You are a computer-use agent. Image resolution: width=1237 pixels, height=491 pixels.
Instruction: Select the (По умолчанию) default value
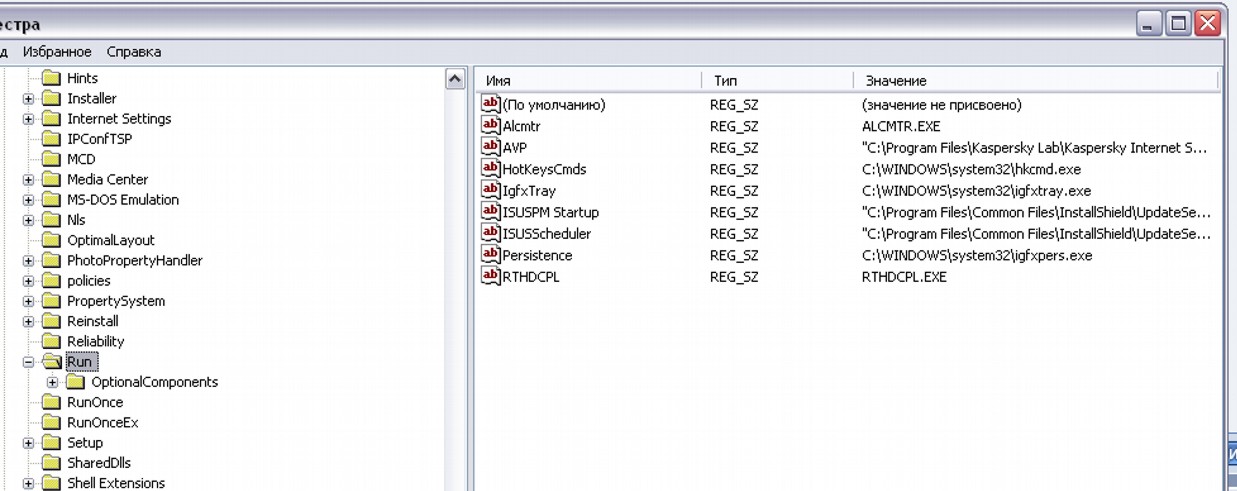pyautogui.click(x=554, y=105)
